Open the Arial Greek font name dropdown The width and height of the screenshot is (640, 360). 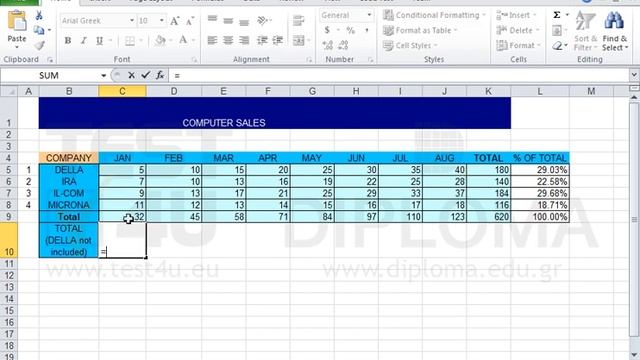click(132, 20)
